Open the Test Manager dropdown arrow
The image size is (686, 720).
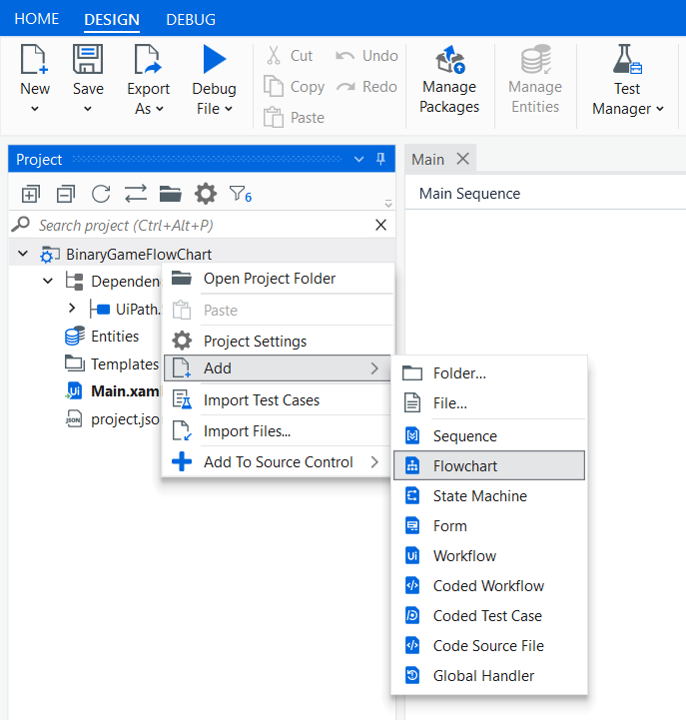(660, 109)
